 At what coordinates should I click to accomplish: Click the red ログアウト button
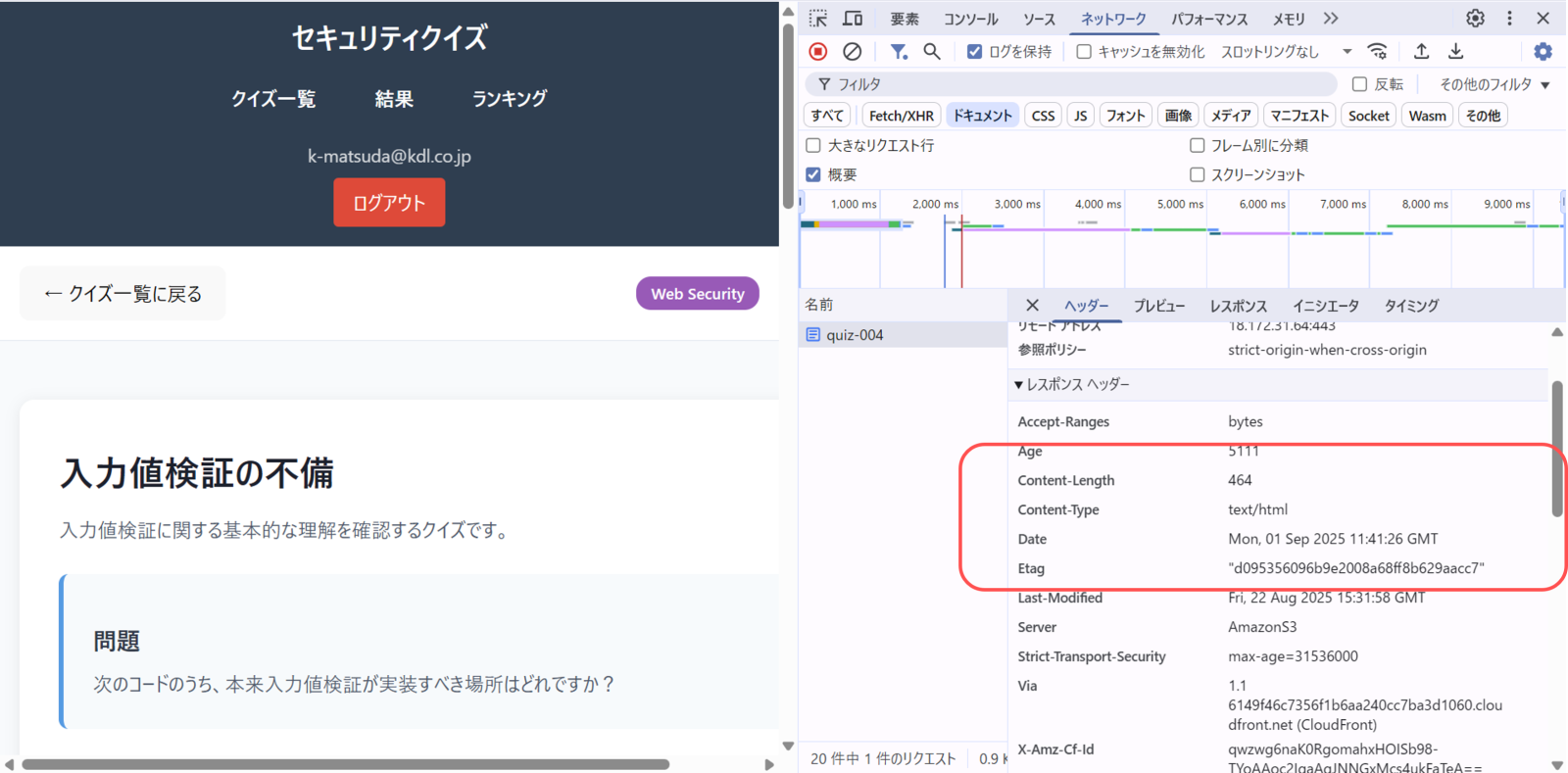click(x=389, y=203)
